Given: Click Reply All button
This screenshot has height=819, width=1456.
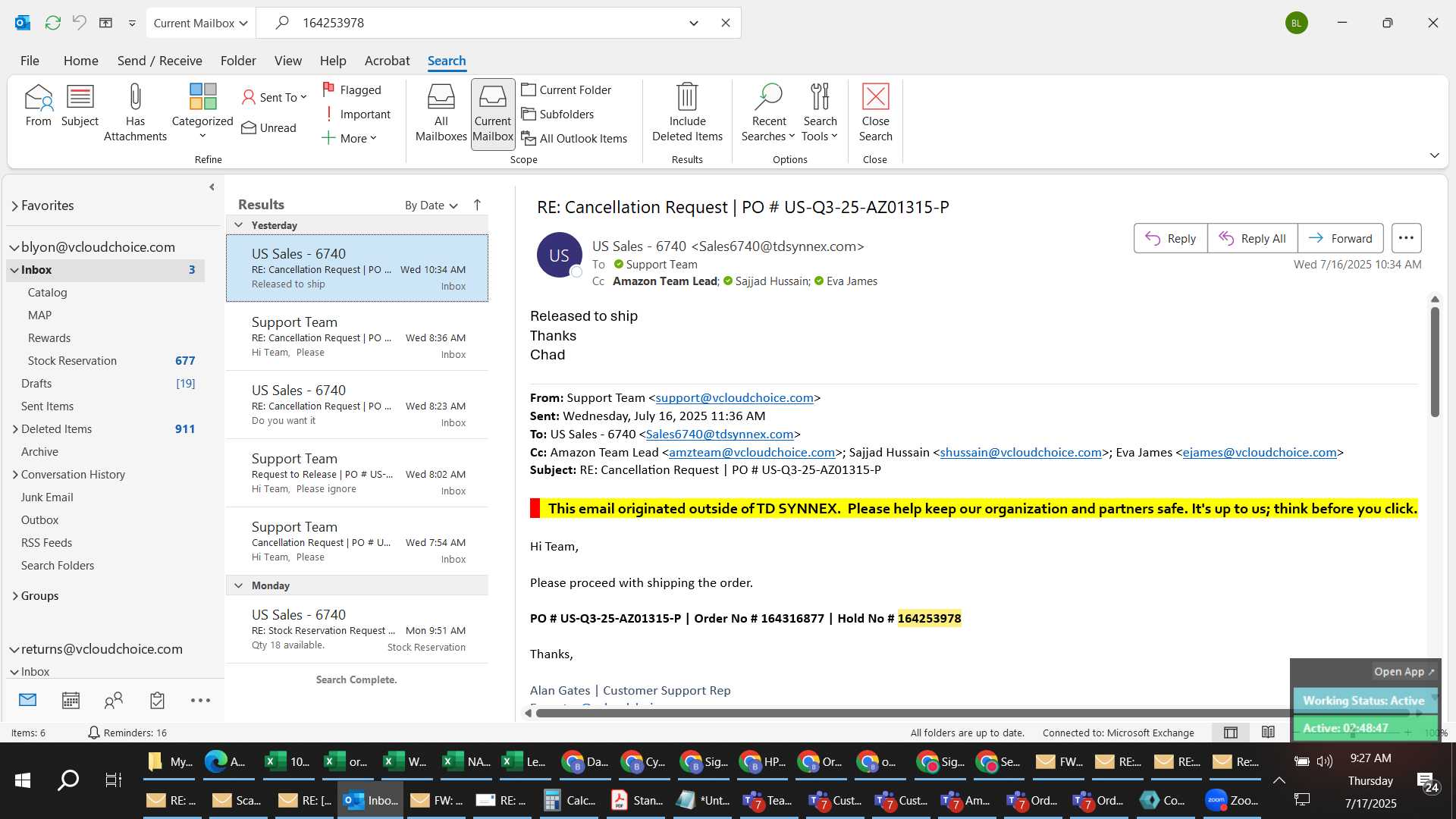Looking at the screenshot, I should click(1252, 238).
